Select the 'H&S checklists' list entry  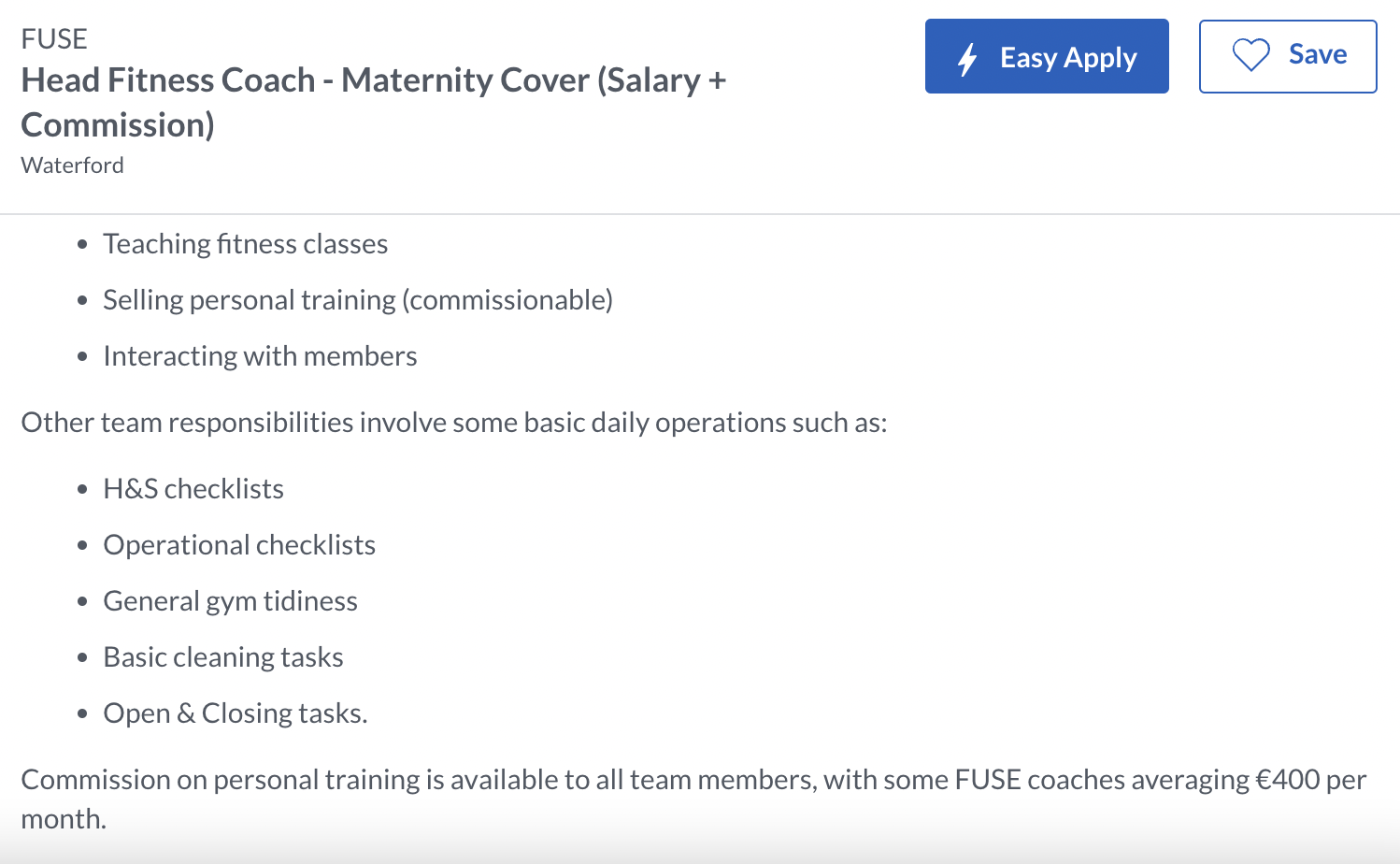point(193,487)
